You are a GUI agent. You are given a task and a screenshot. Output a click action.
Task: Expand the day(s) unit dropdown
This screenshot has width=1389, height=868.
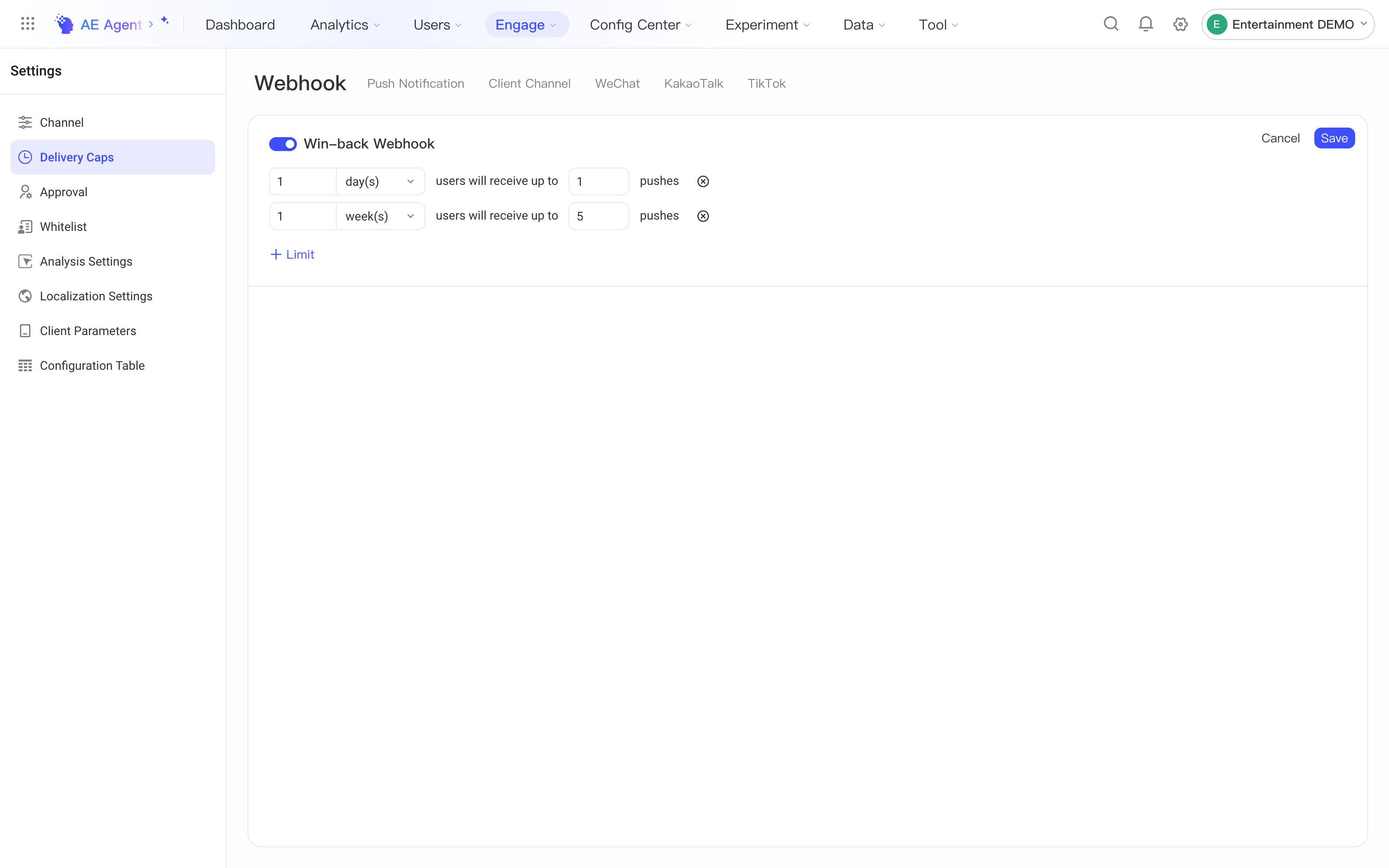(380, 181)
